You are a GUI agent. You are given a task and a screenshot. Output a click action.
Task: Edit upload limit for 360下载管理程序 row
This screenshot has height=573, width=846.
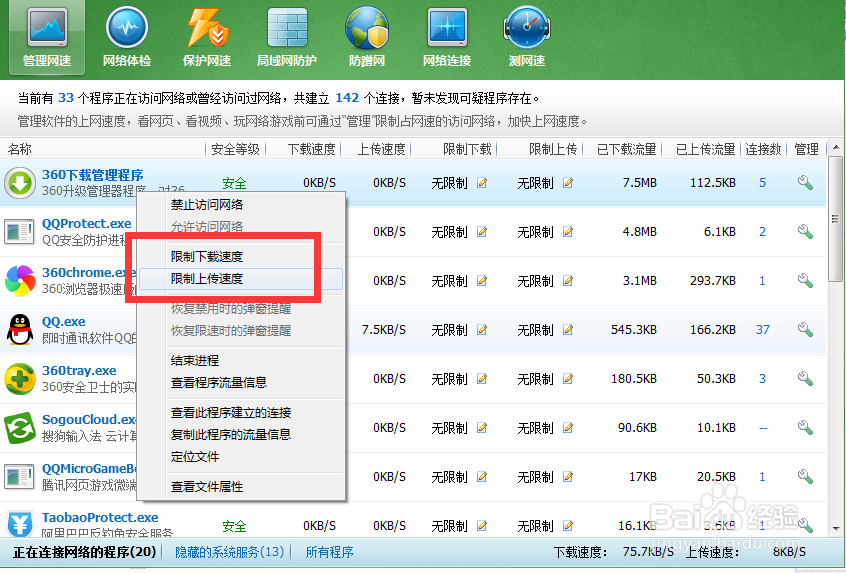pyautogui.click(x=568, y=183)
